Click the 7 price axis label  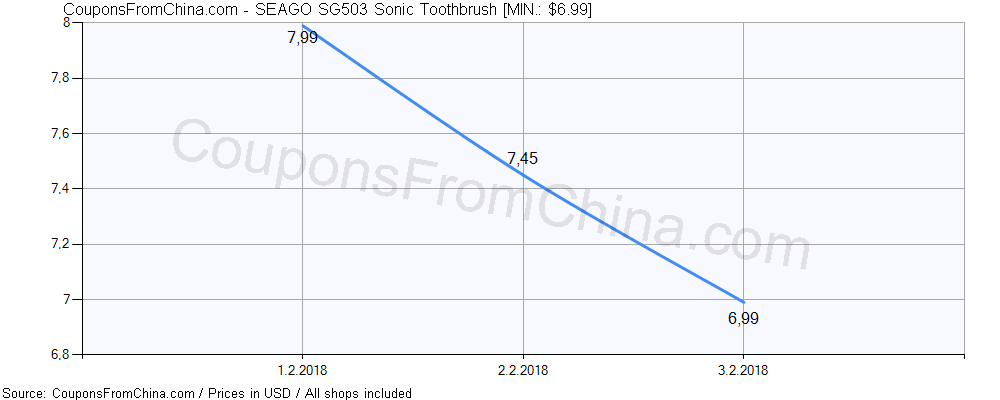[66, 299]
